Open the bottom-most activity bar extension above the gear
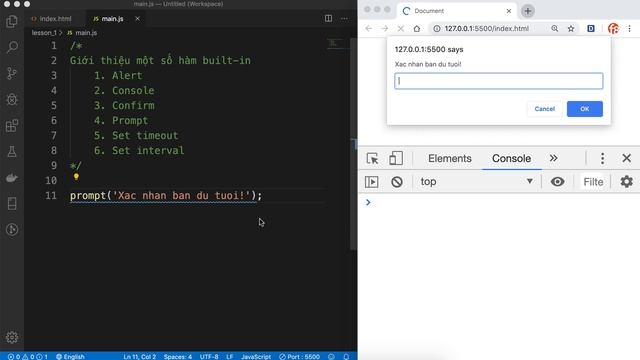The height and width of the screenshot is (360, 640). [12, 230]
